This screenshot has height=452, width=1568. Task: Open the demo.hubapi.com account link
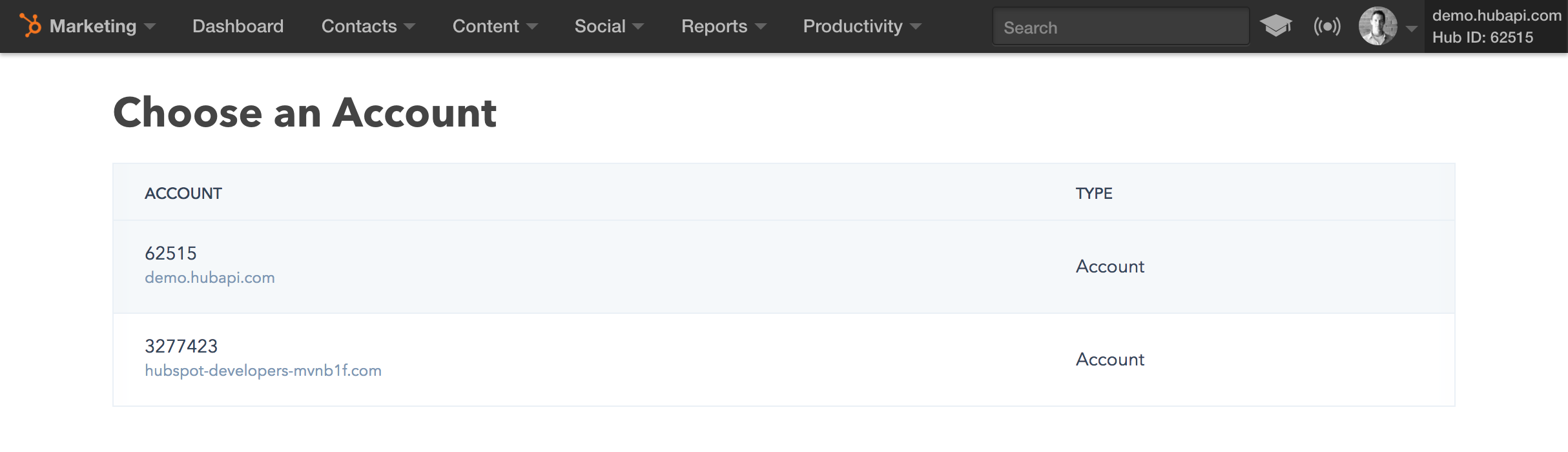(210, 278)
